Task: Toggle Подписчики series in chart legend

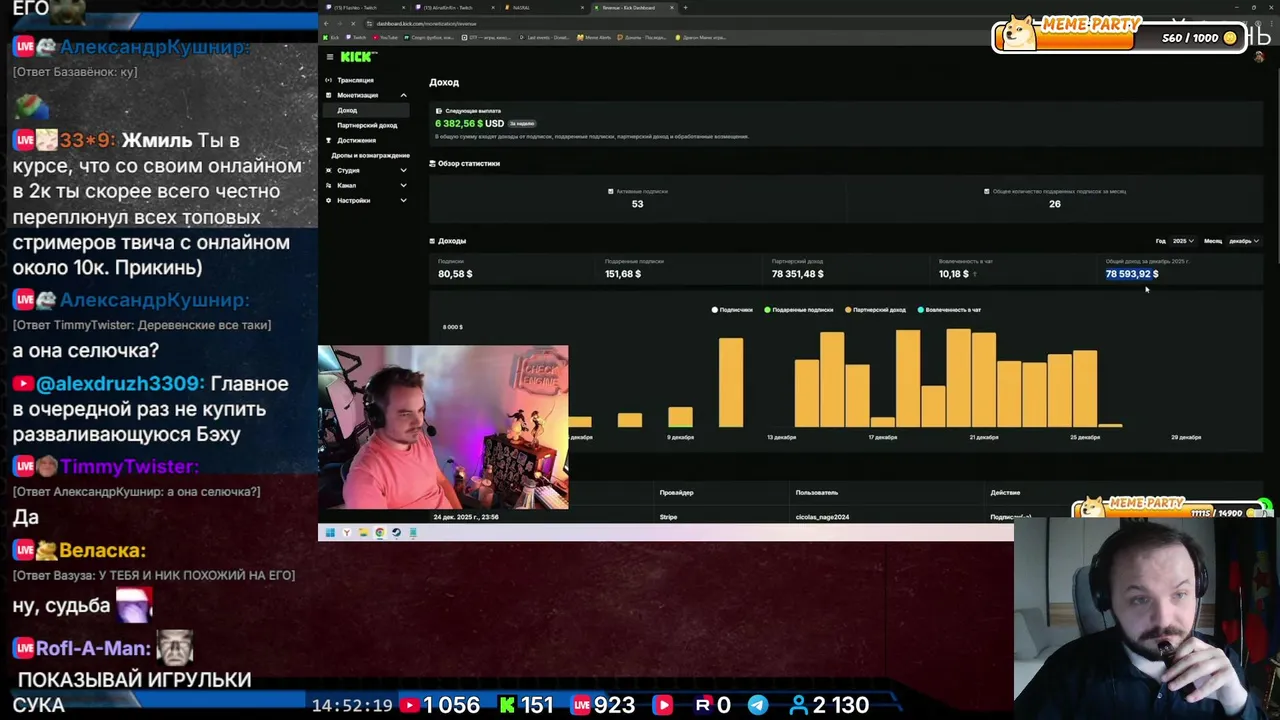Action: 732,310
